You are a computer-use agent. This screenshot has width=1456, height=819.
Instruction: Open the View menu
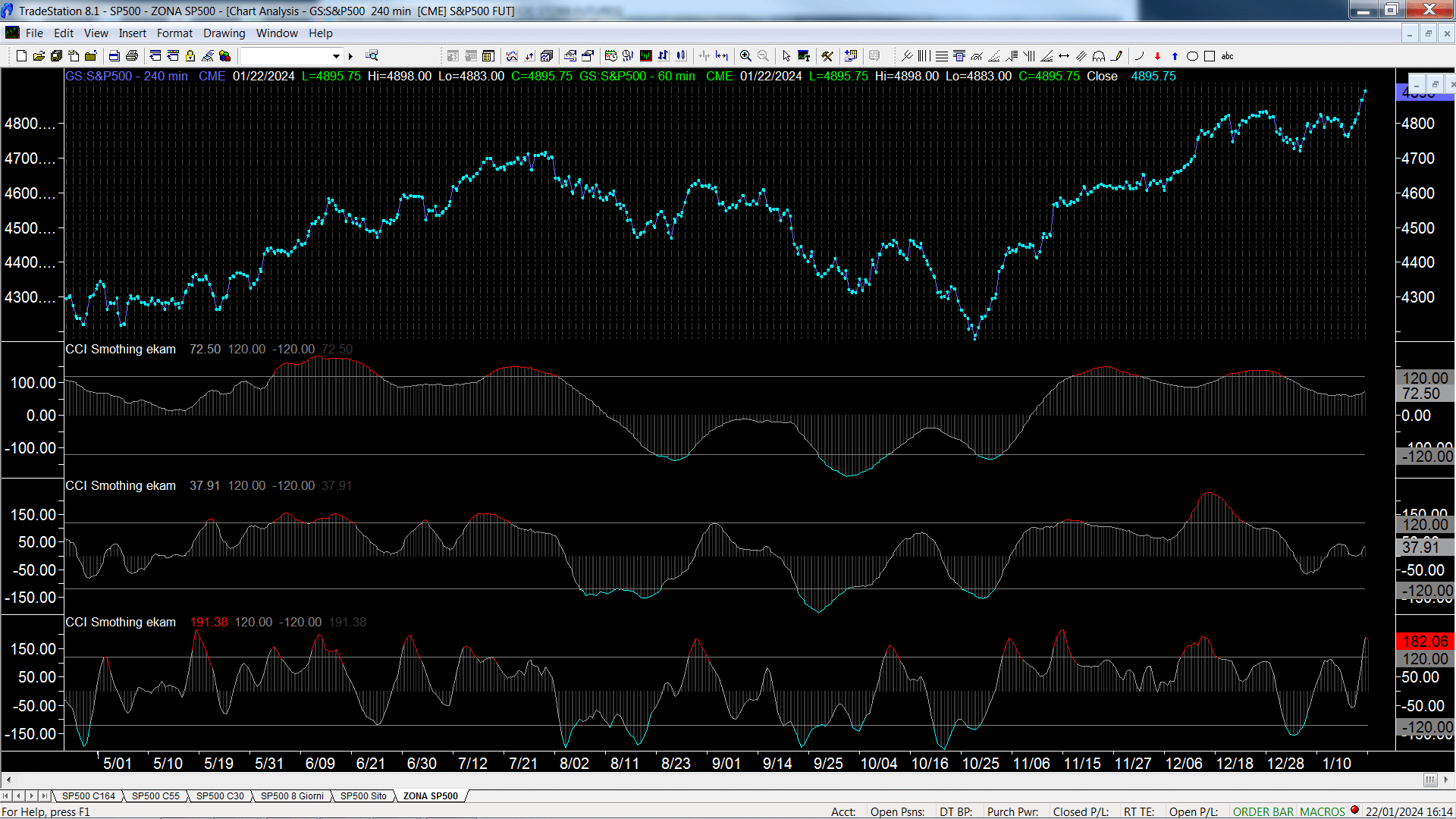[96, 33]
